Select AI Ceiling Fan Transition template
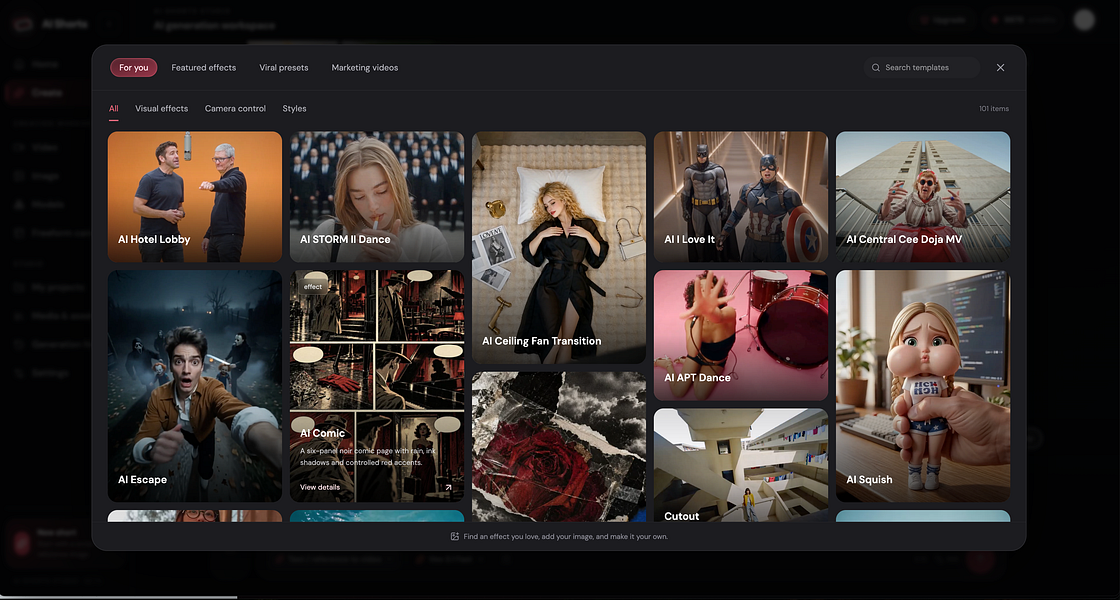The image size is (1120, 600). [559, 248]
